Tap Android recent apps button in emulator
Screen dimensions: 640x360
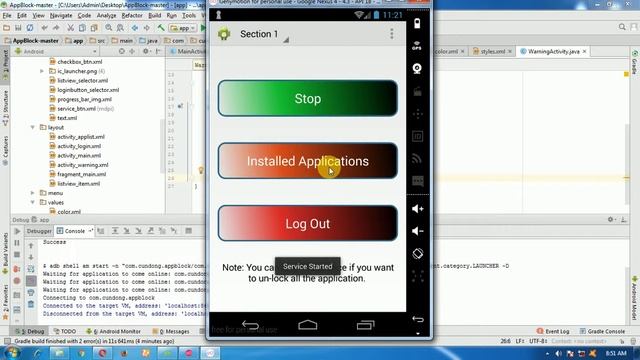click(365, 325)
